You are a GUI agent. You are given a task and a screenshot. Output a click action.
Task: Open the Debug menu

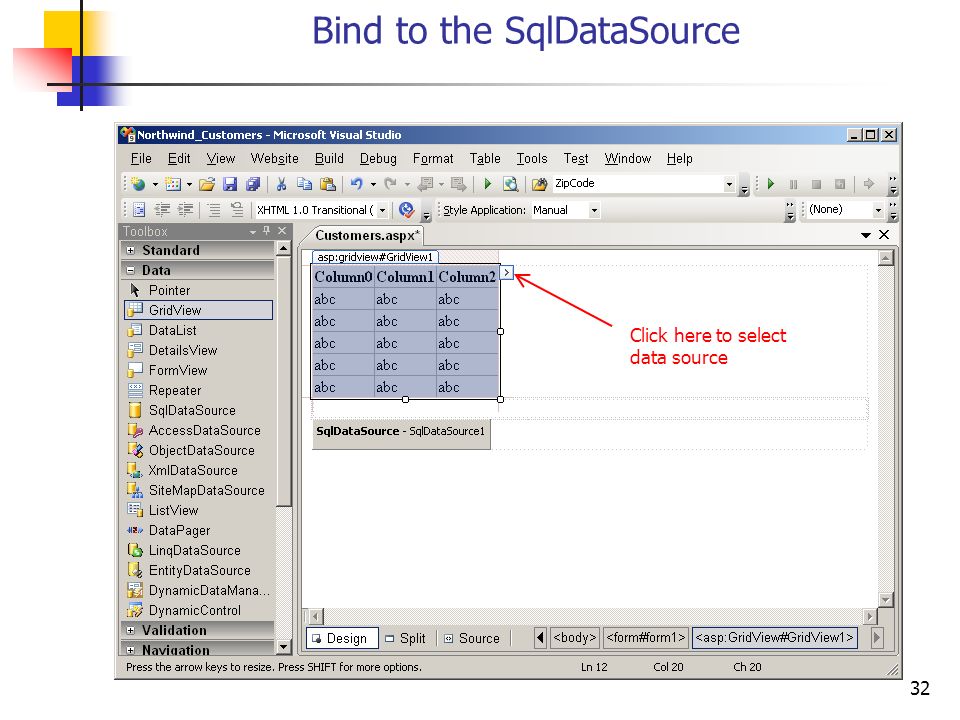(x=378, y=159)
